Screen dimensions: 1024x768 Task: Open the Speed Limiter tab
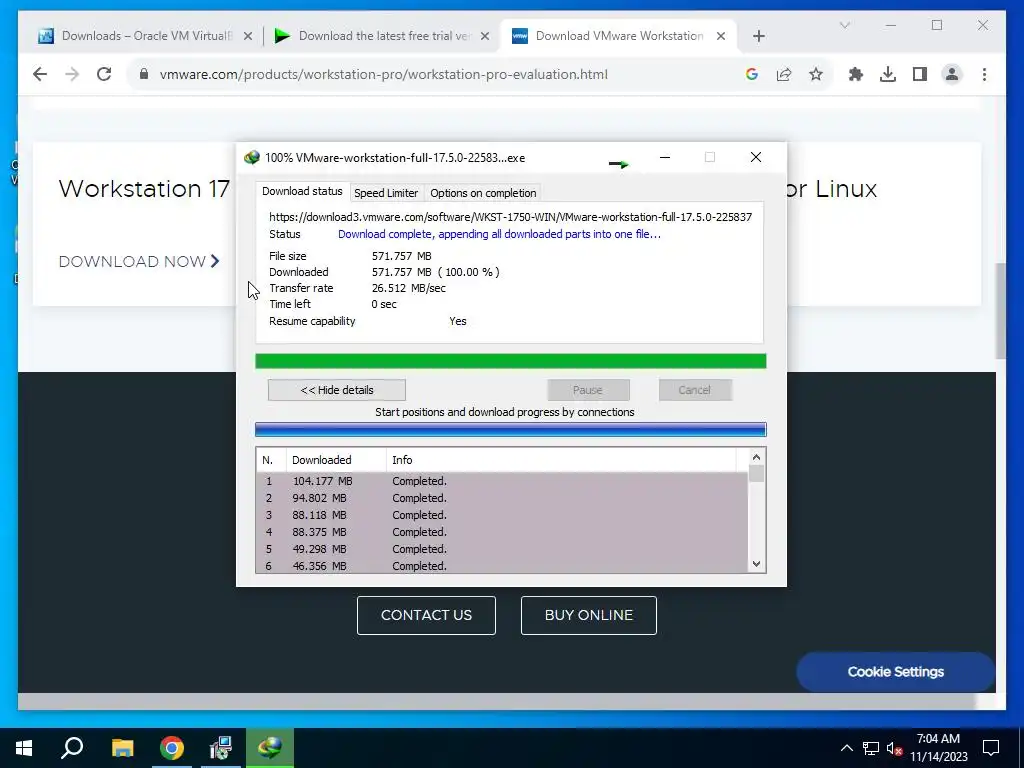point(386,193)
